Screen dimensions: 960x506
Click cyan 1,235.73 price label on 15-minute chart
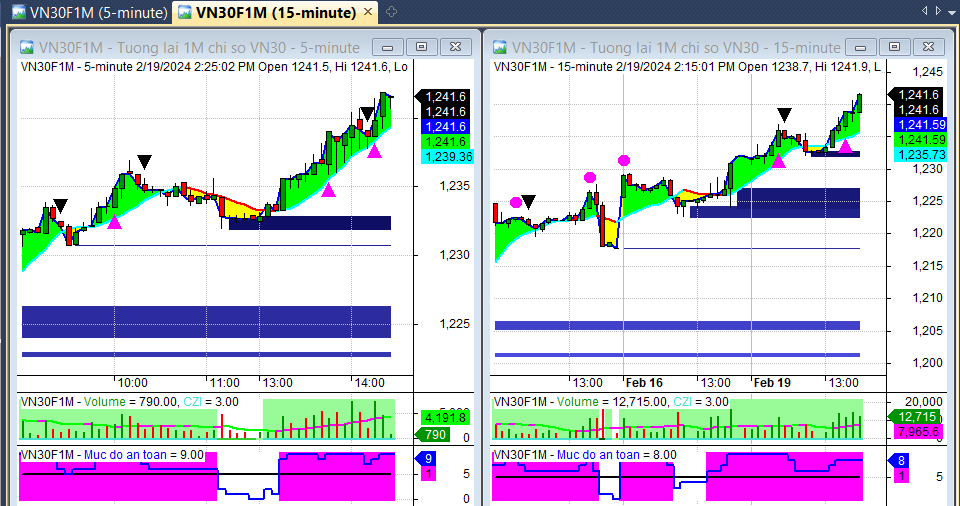click(x=921, y=155)
